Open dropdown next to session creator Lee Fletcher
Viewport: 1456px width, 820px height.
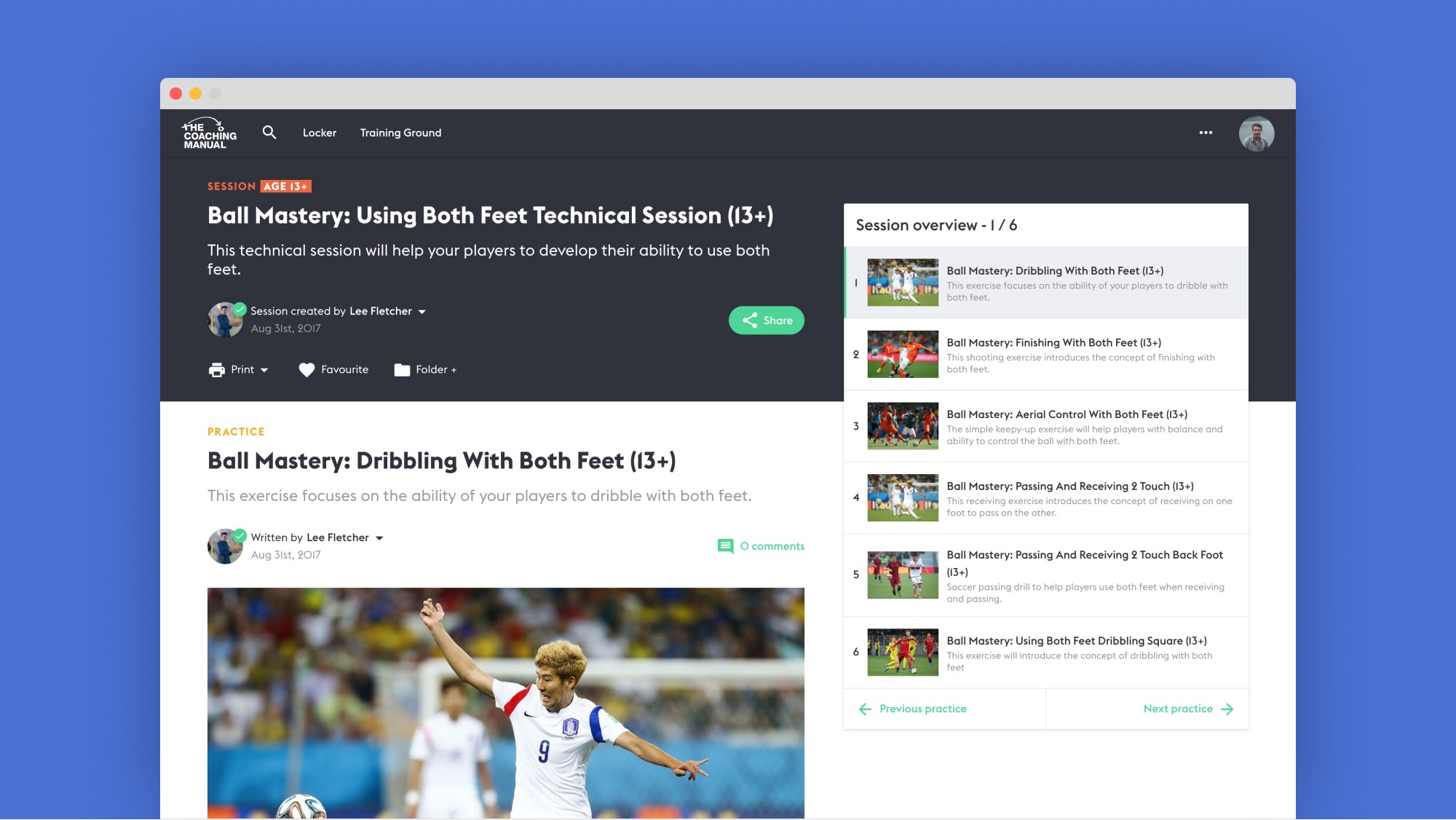point(422,311)
